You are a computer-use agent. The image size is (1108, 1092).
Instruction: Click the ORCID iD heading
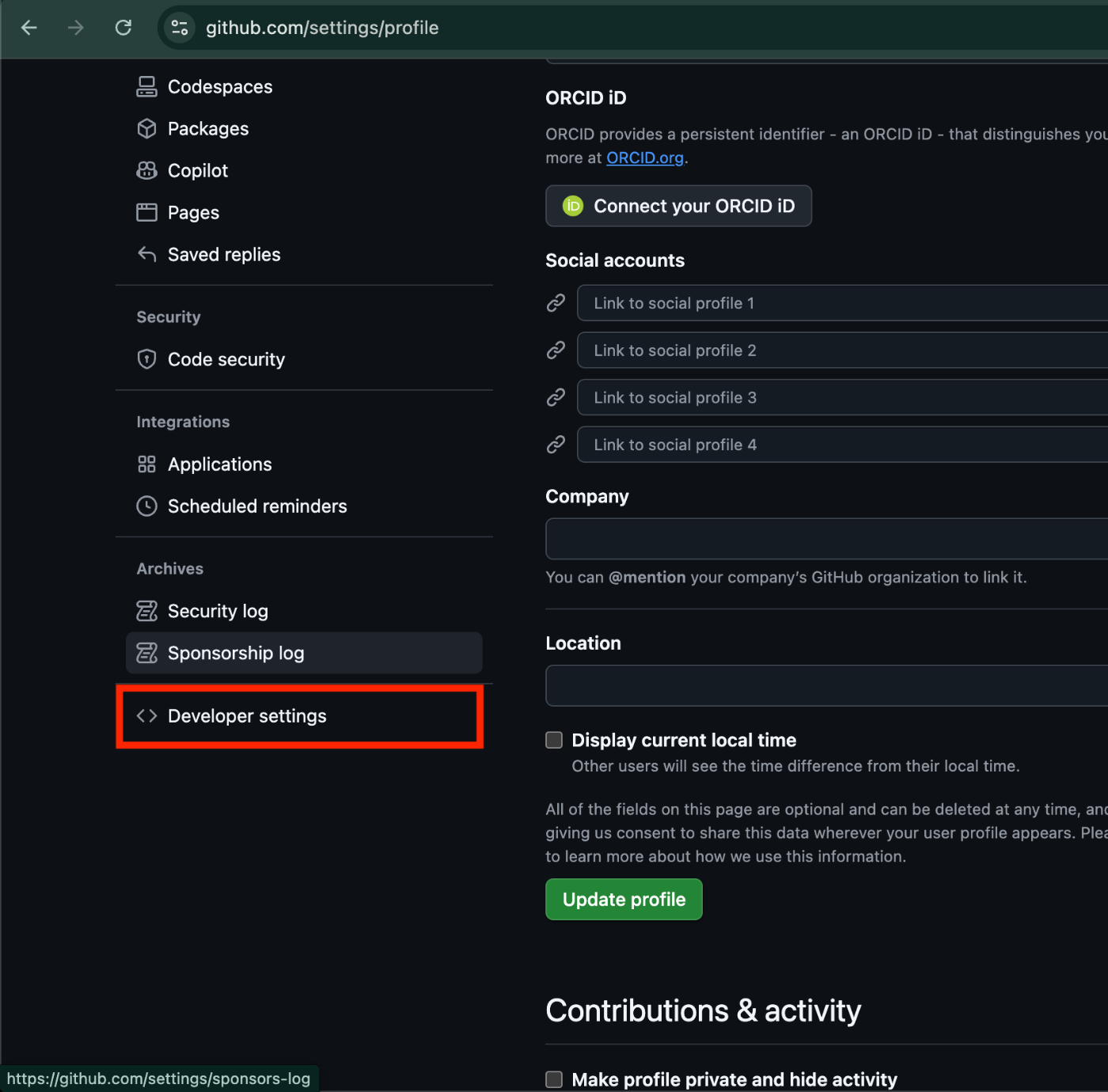(586, 98)
